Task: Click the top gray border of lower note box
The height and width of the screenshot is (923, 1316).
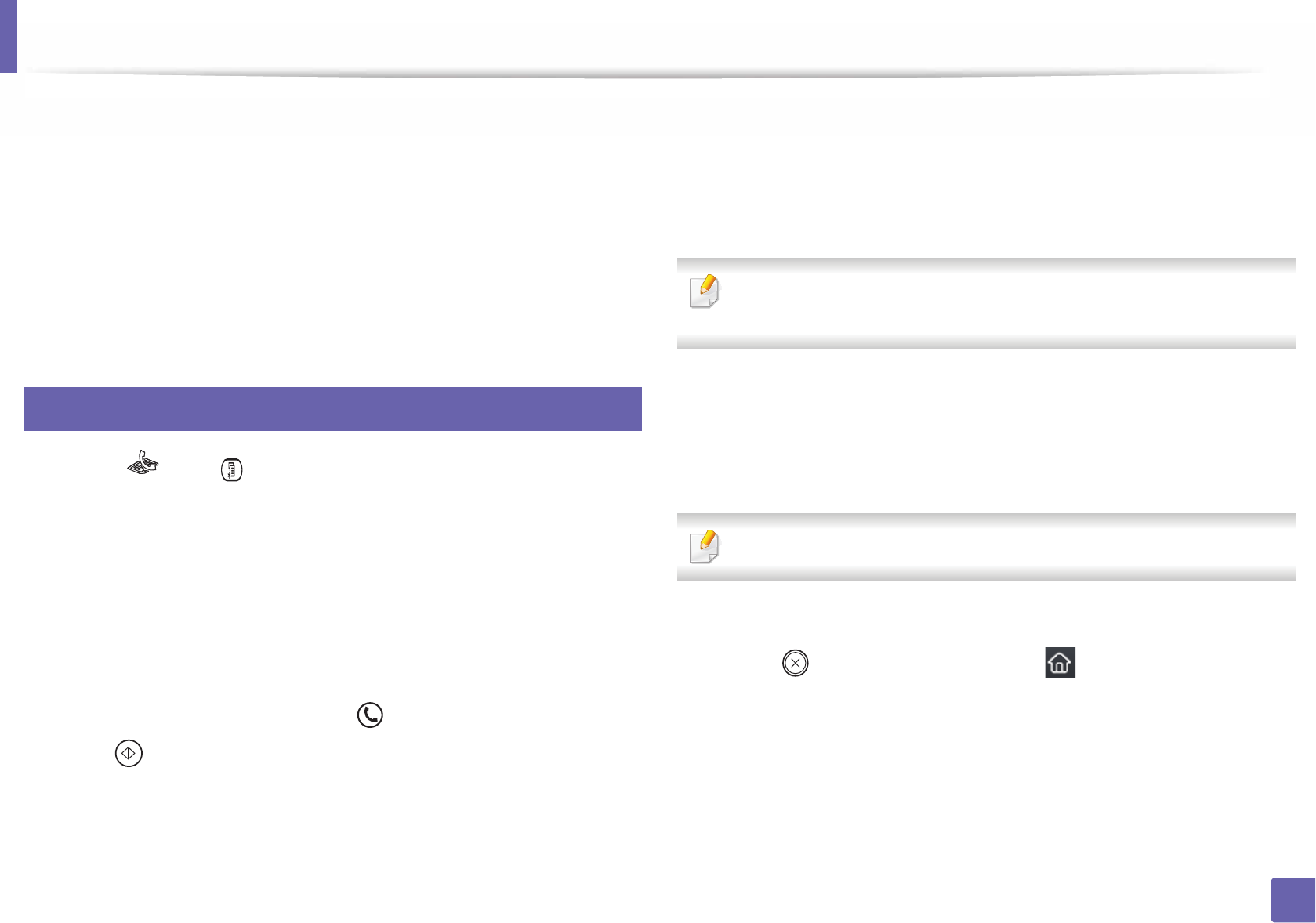Action: 985,519
